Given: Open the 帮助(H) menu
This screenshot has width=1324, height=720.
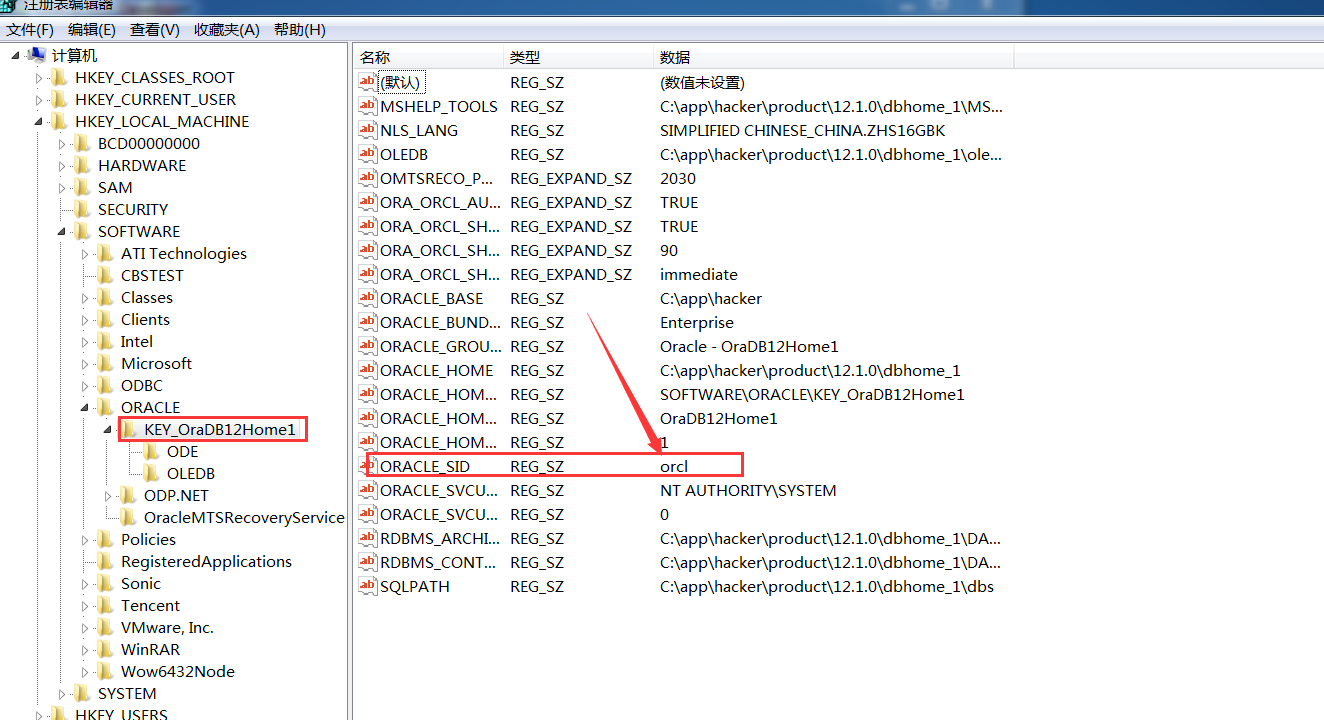Looking at the screenshot, I should tap(300, 30).
